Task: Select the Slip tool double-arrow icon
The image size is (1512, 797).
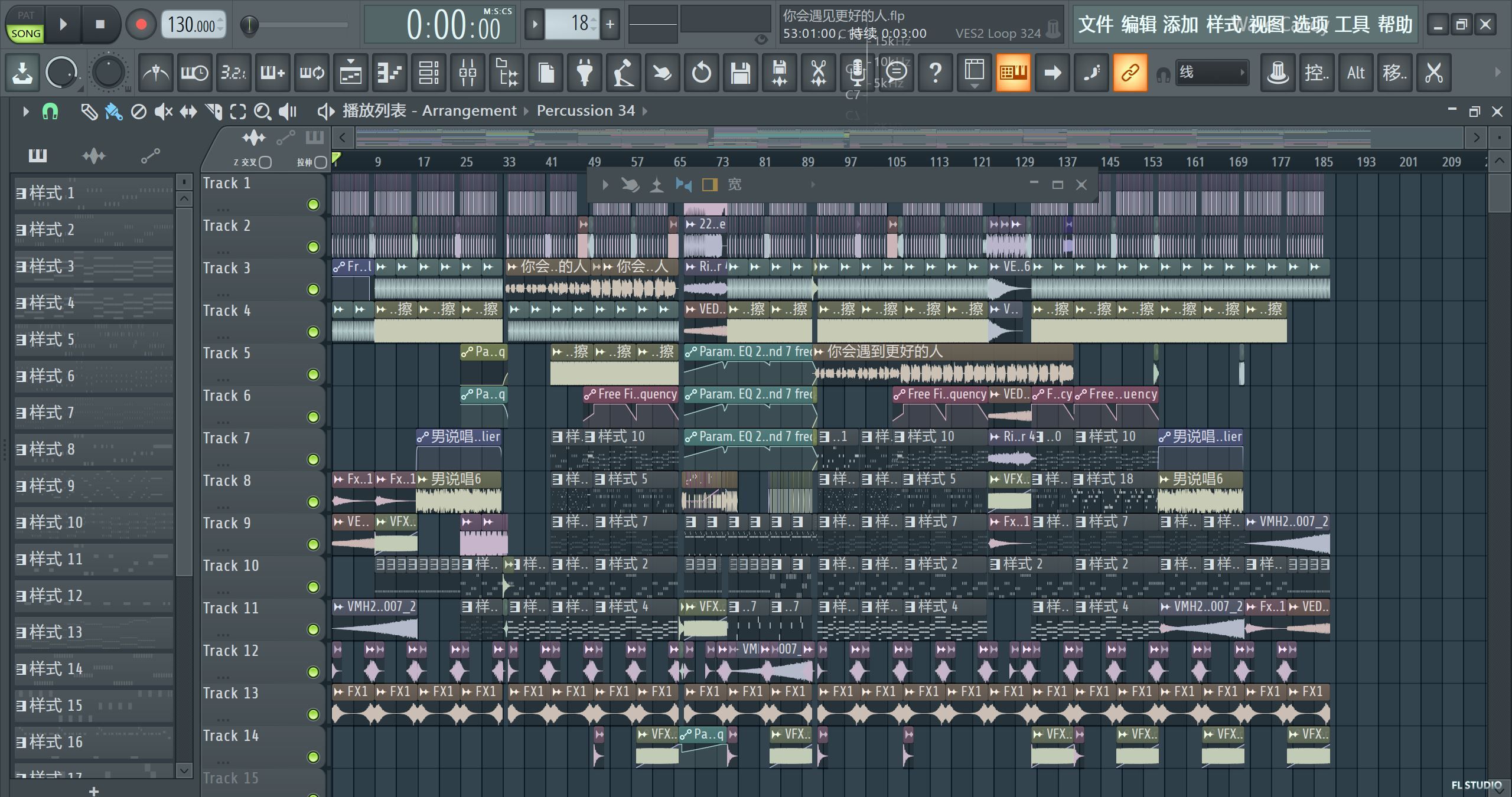Action: (188, 112)
